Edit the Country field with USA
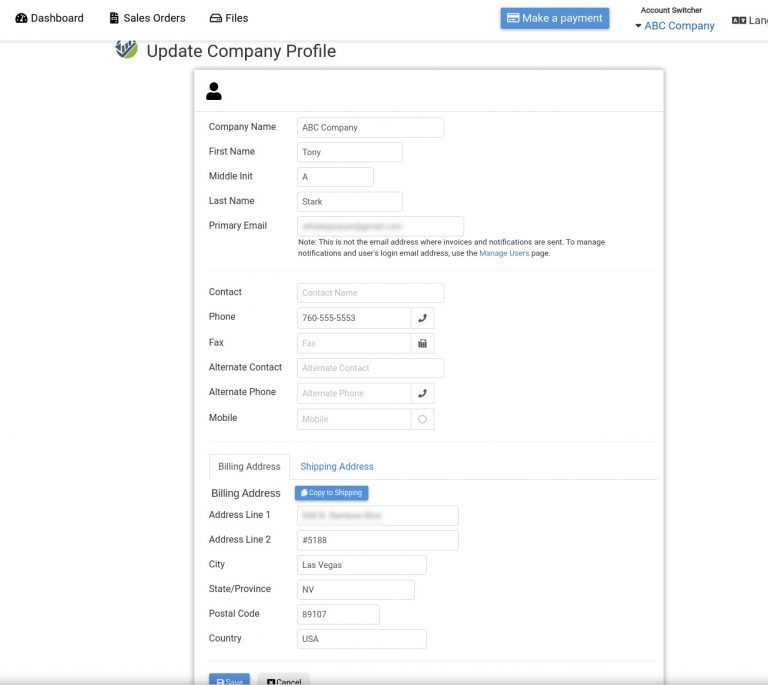This screenshot has height=685, width=768. click(x=361, y=639)
